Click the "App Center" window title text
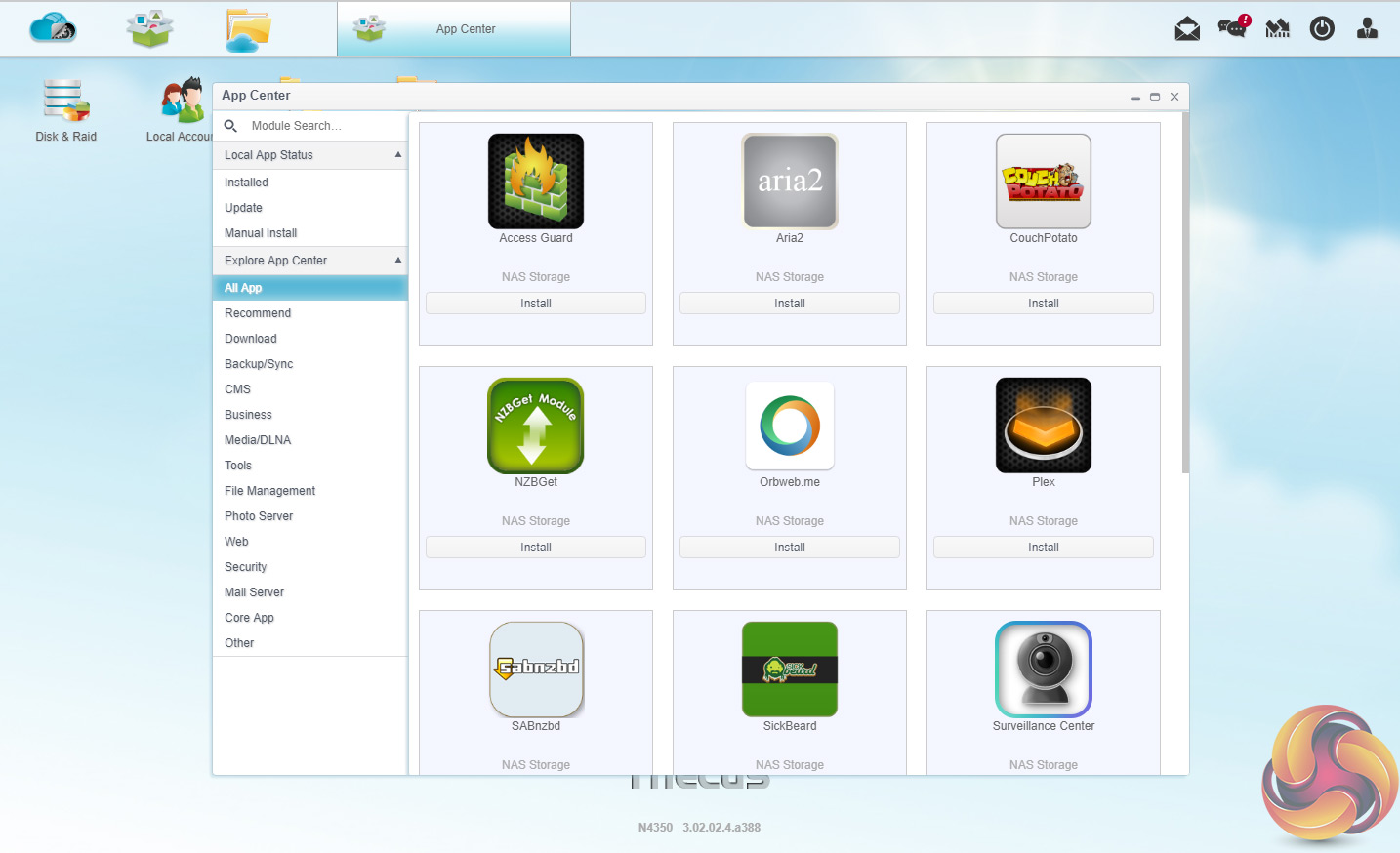The image size is (1400, 853). coord(256,96)
